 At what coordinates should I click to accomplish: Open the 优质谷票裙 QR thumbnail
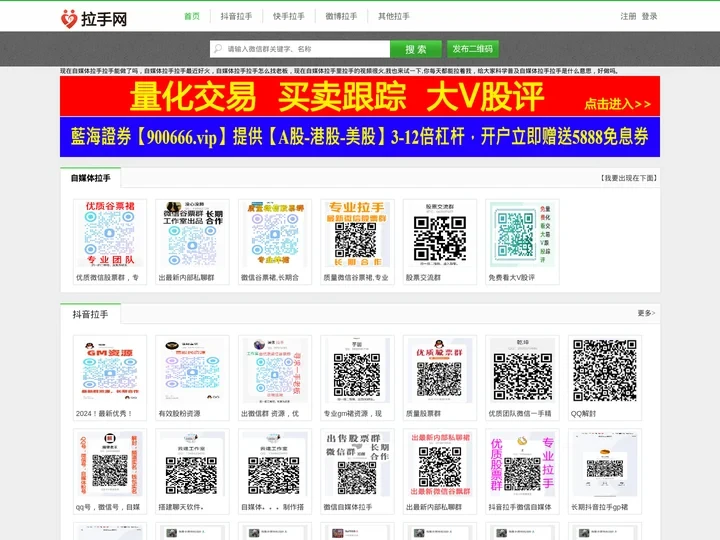click(110, 233)
